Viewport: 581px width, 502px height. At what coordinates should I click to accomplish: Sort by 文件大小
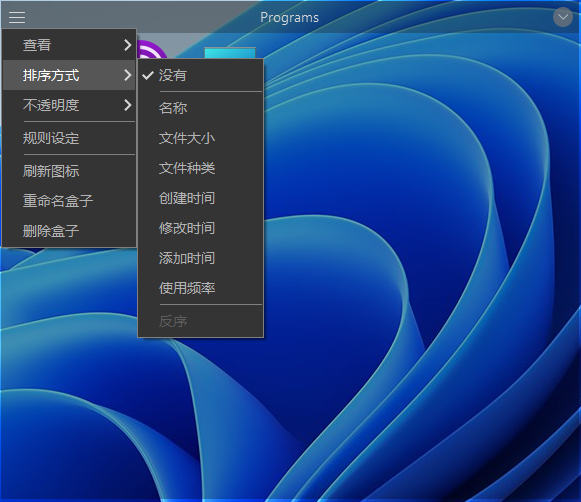coord(200,138)
